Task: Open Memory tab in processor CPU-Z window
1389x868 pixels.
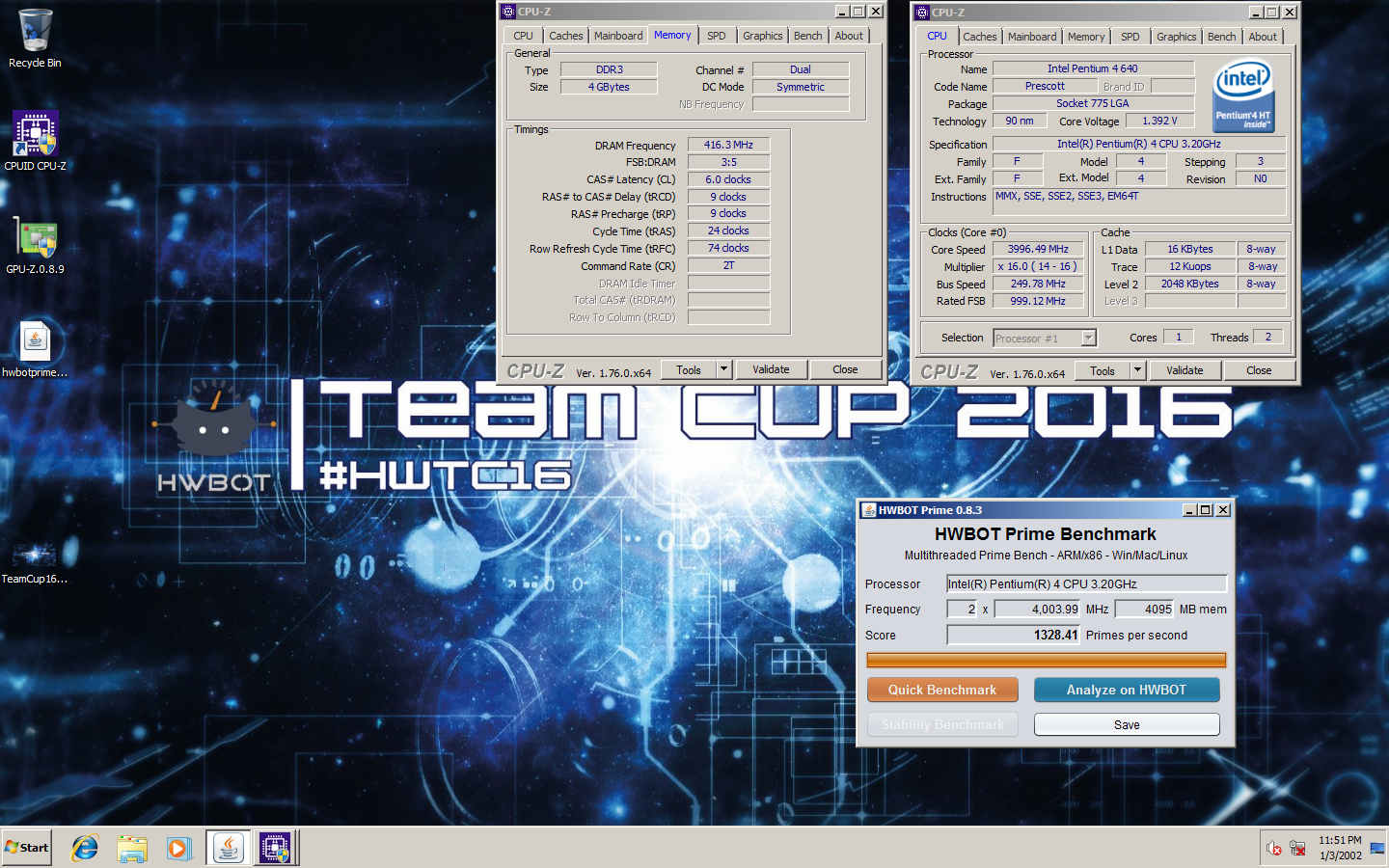Action: pos(1086,37)
